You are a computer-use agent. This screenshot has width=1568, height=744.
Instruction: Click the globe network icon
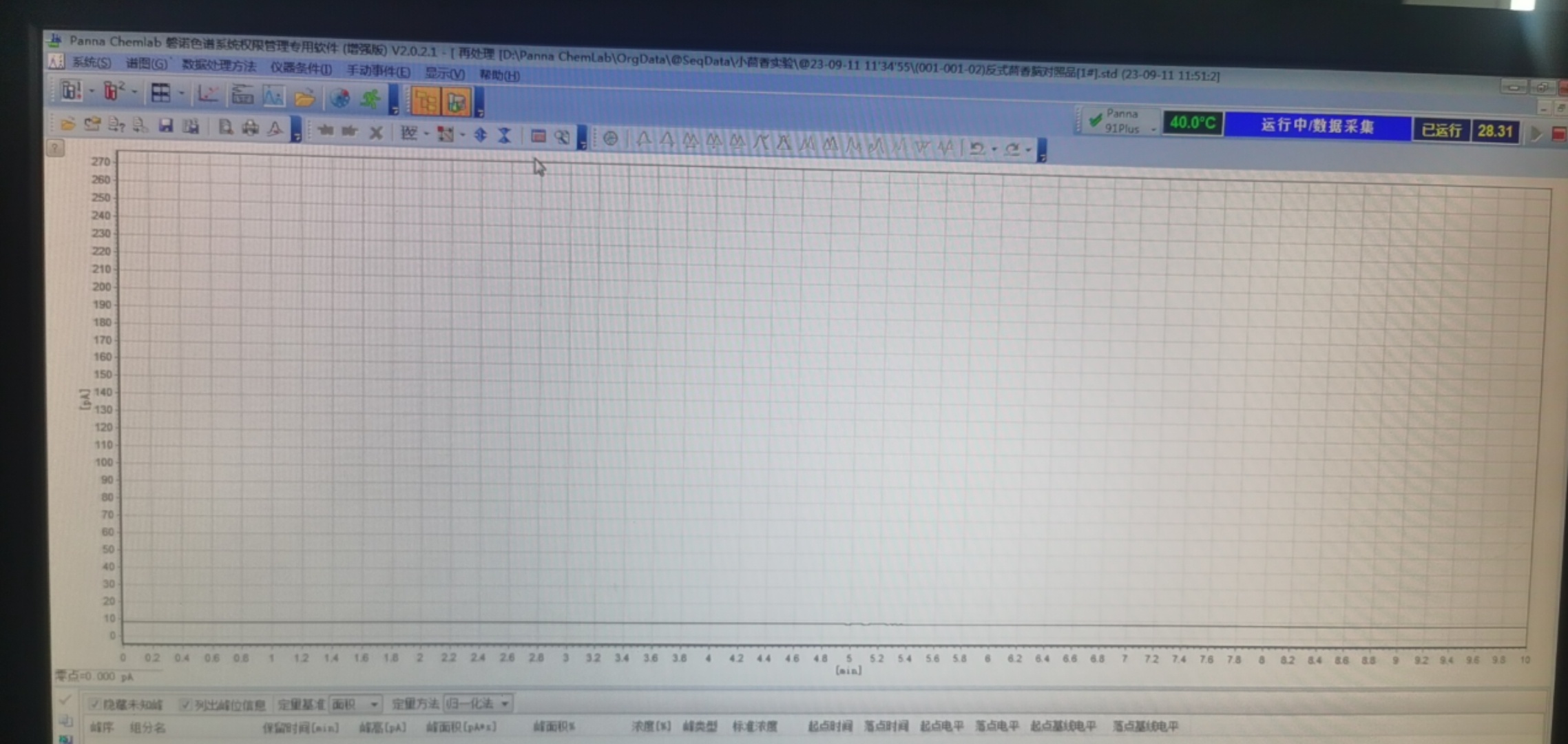339,99
